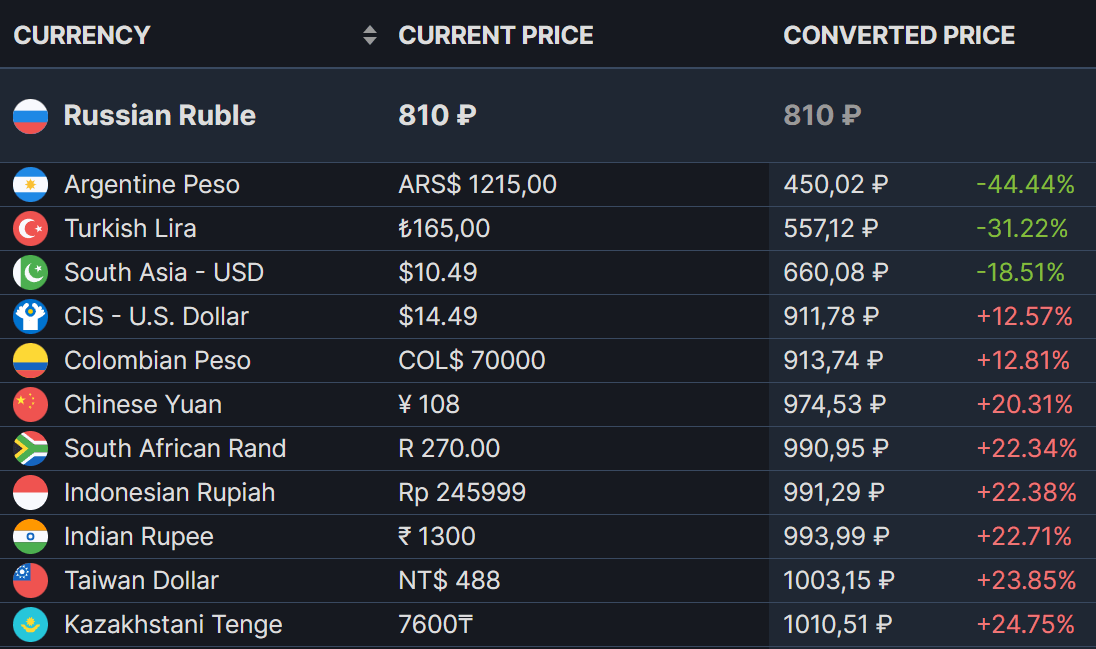1096x649 pixels.
Task: Click the South African Rand flag icon
Action: [30, 448]
